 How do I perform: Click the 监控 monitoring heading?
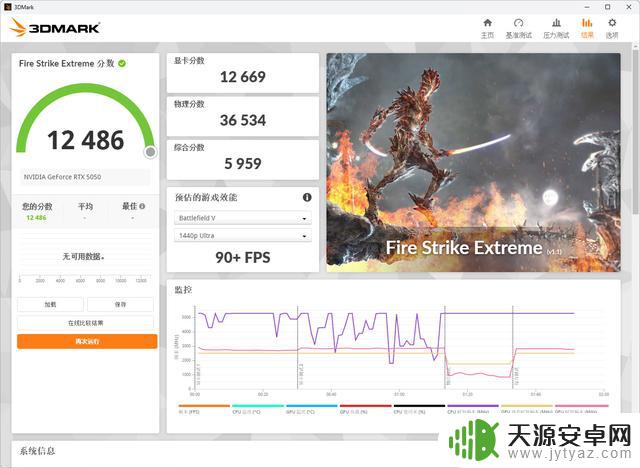(x=183, y=290)
